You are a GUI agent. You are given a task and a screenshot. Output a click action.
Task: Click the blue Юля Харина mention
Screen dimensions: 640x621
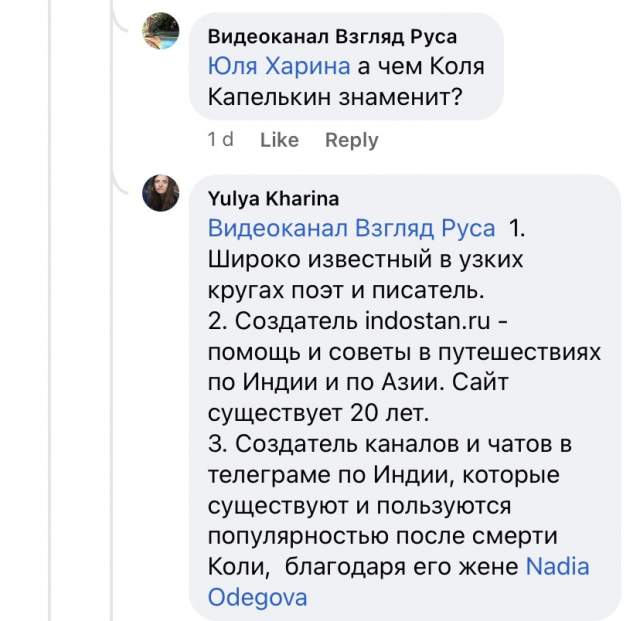[279, 67]
